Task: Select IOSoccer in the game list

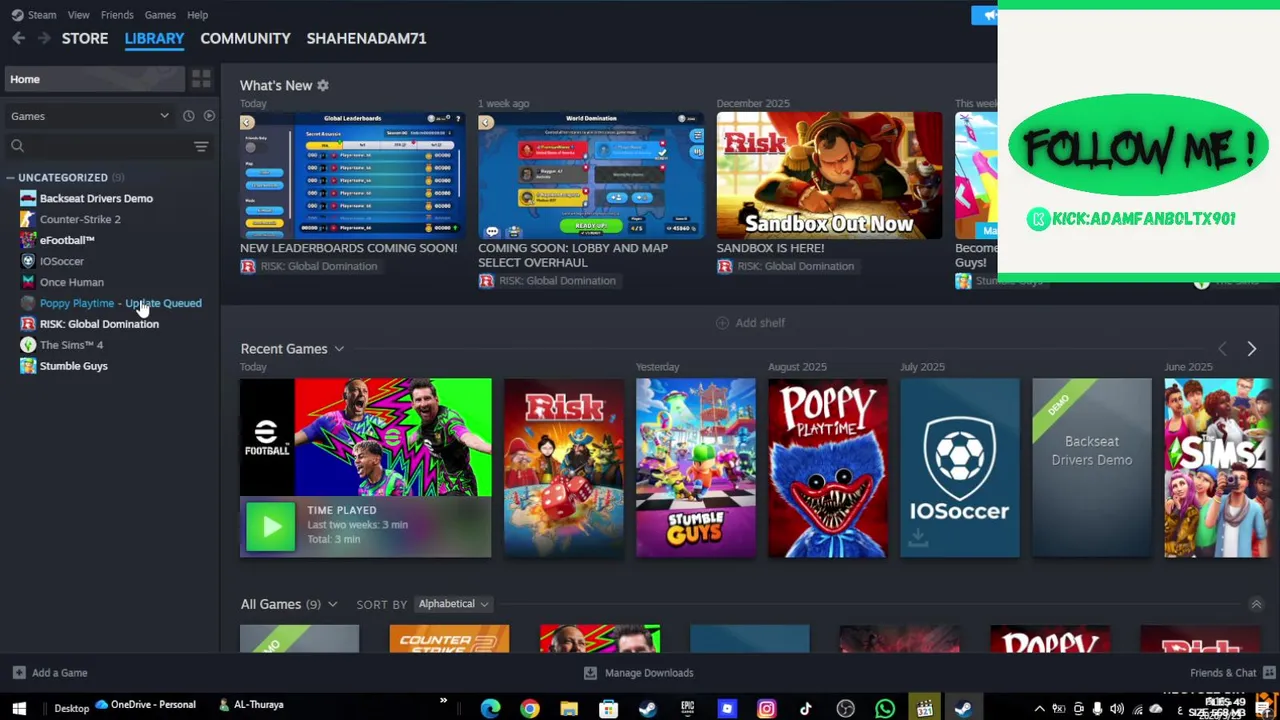Action: (62, 261)
